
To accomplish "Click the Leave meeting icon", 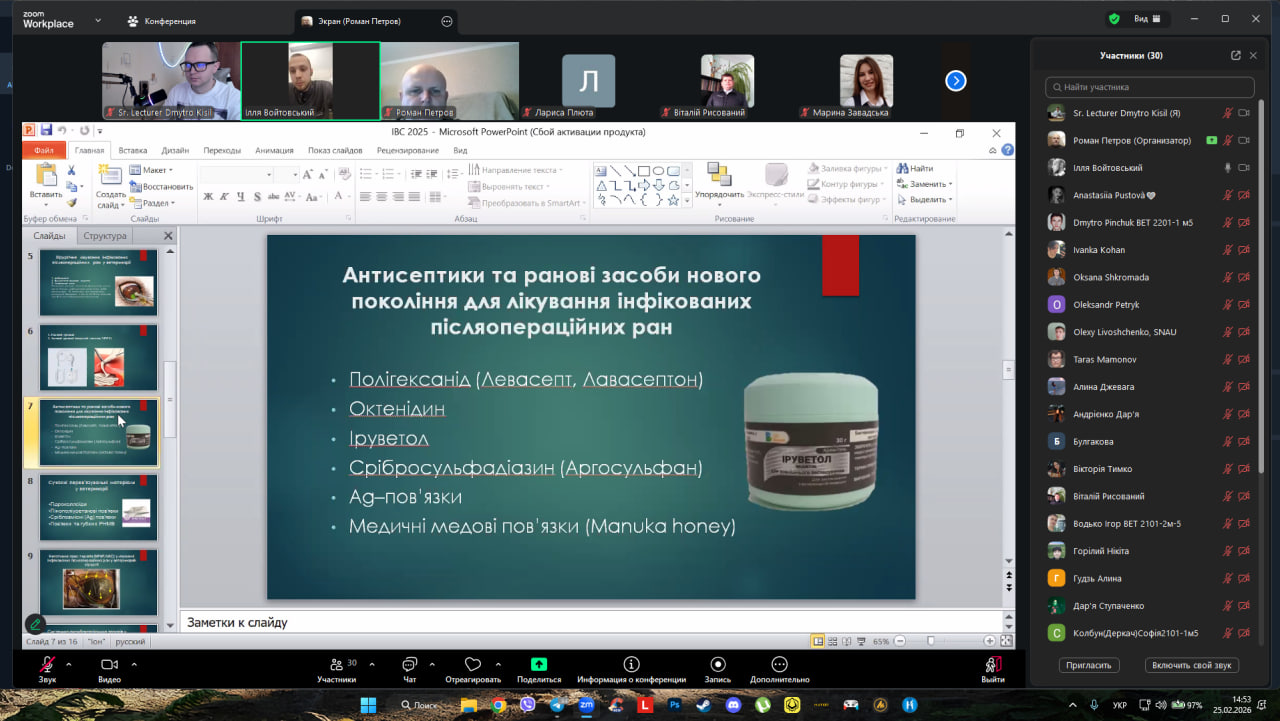I will pos(993,665).
